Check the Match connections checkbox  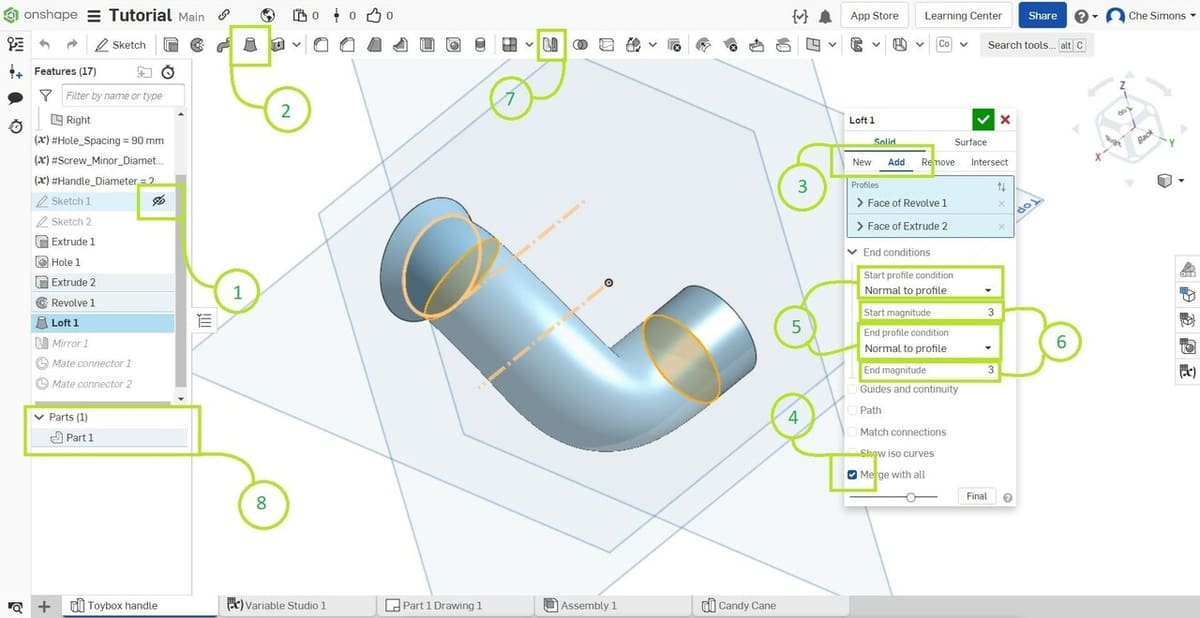[x=852, y=432]
